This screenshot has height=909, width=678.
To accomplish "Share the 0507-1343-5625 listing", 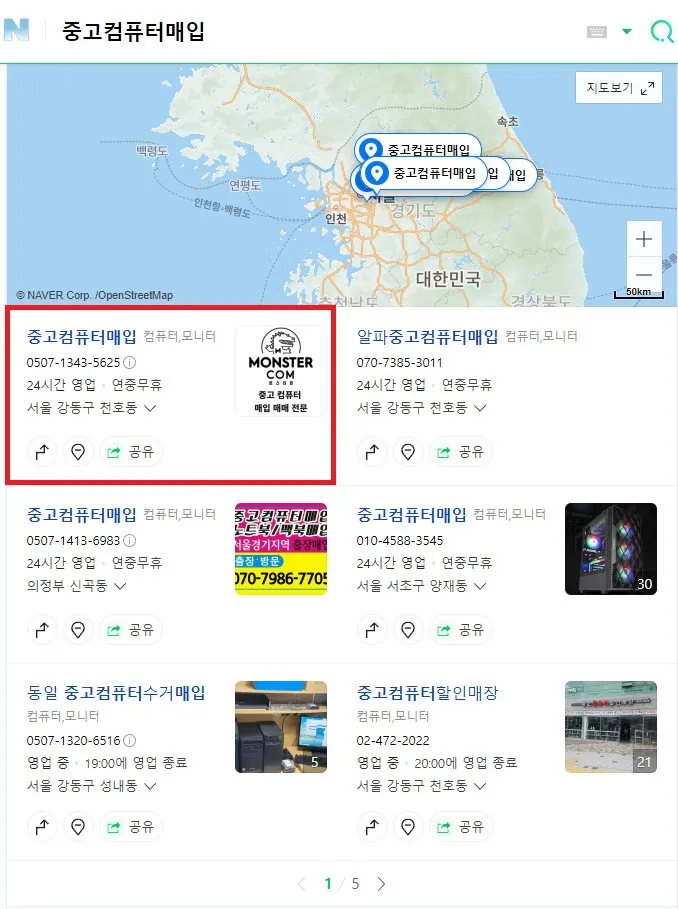I will [131, 451].
